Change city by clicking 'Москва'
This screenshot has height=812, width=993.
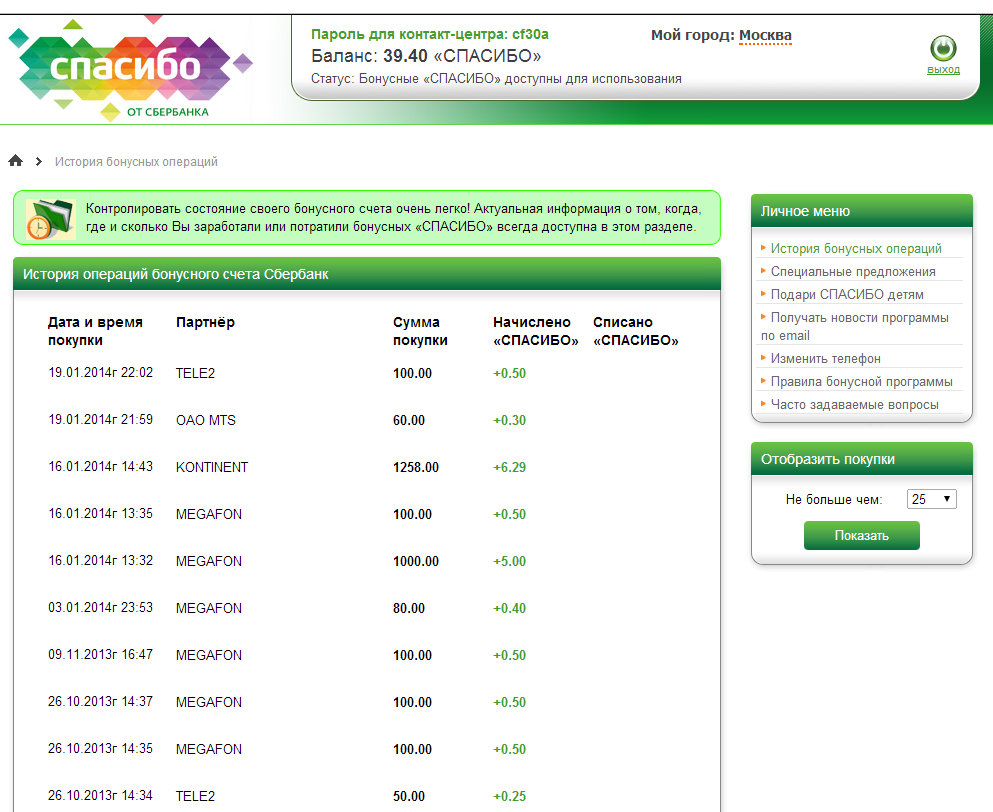(765, 35)
